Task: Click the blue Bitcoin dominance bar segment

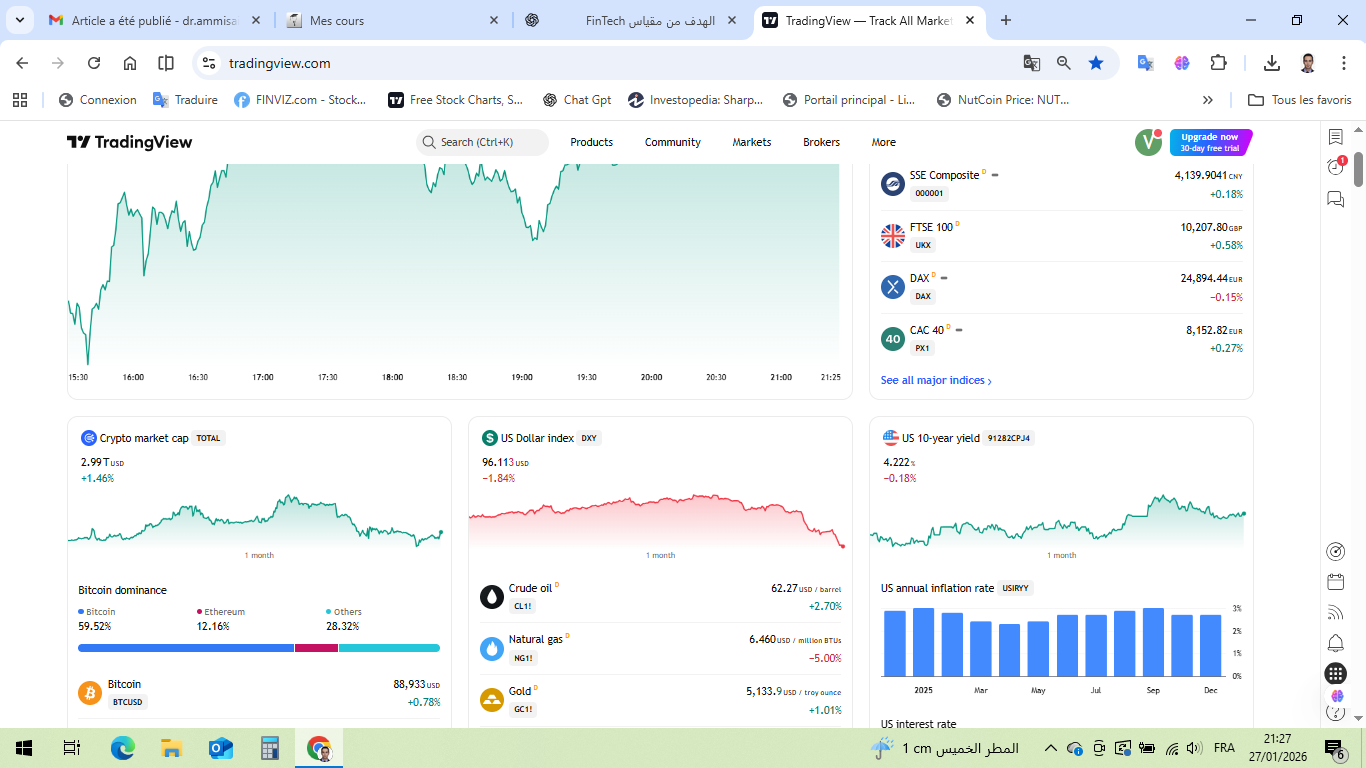Action: 185,648
